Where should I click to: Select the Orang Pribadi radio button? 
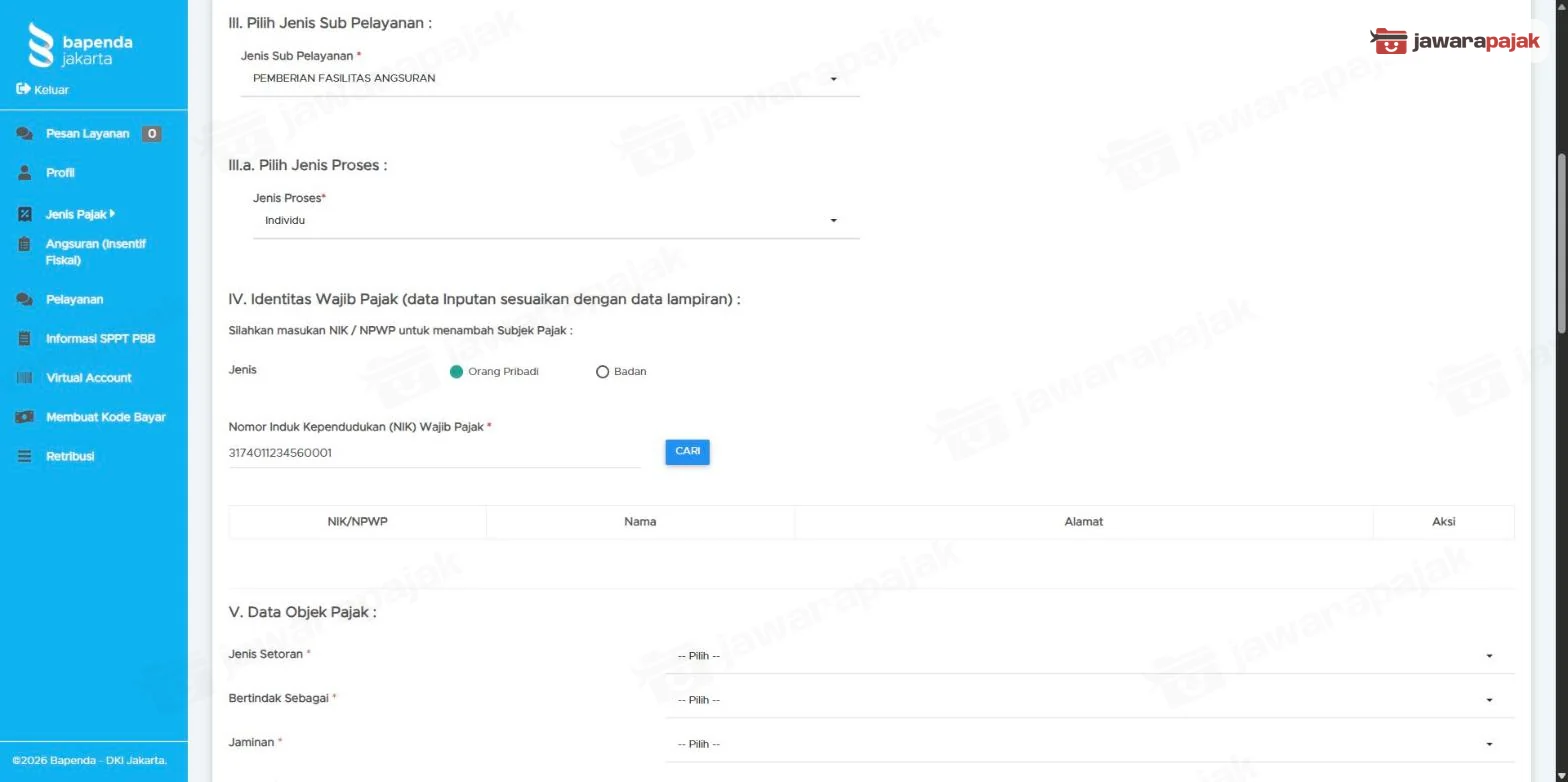click(x=457, y=371)
